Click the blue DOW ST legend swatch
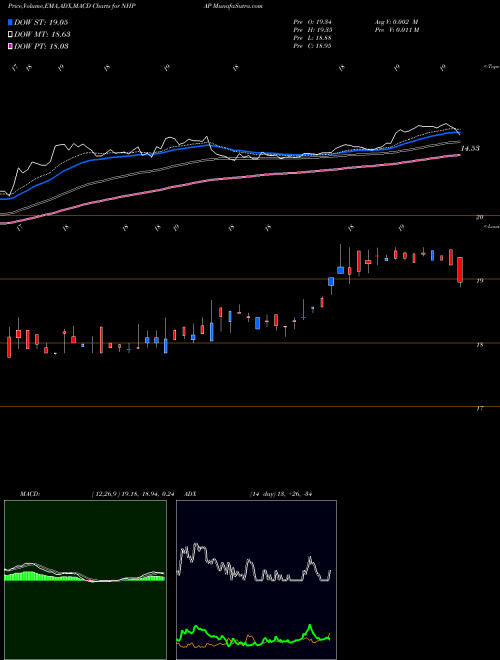 point(10,22)
